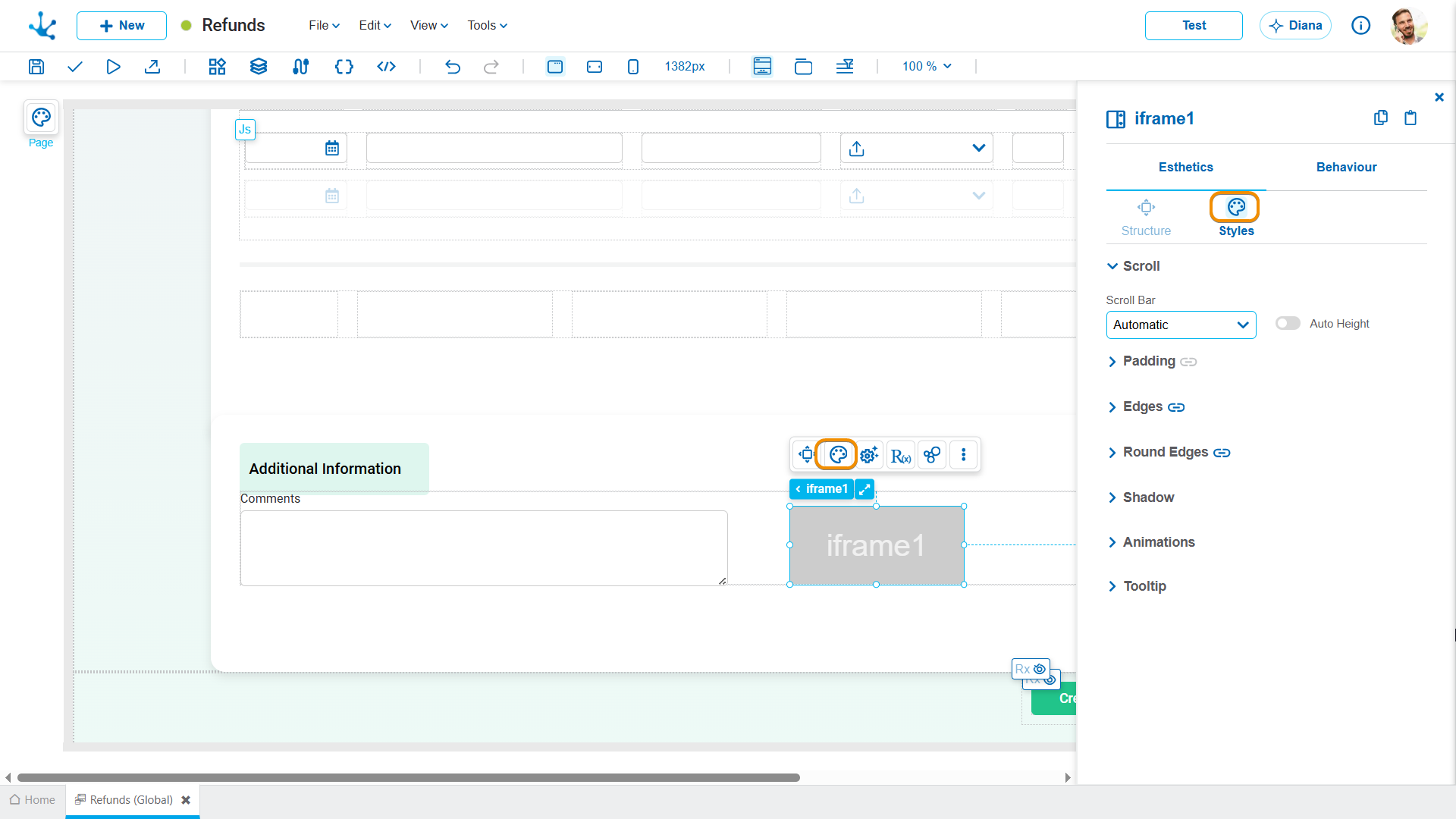Open the components palette icon
Screen dimensions: 1456x819
(218, 67)
